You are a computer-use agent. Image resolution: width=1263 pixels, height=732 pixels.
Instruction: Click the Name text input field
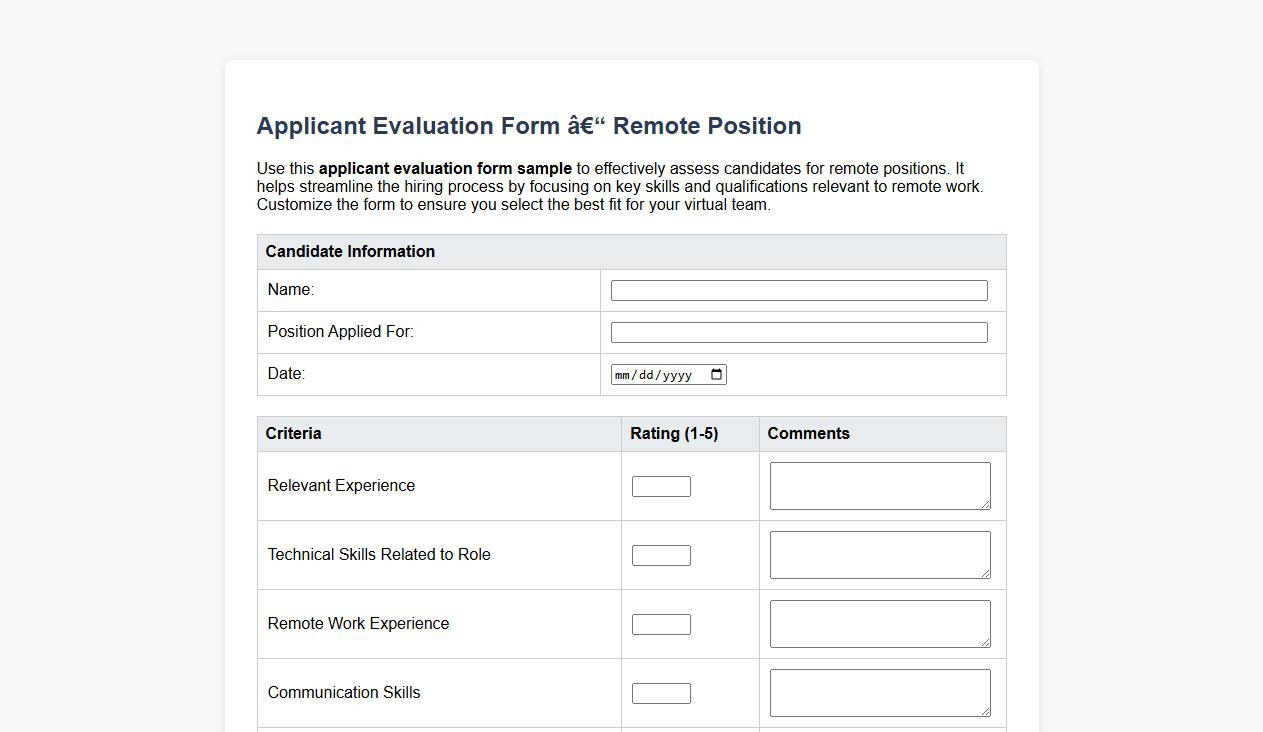click(x=798, y=289)
